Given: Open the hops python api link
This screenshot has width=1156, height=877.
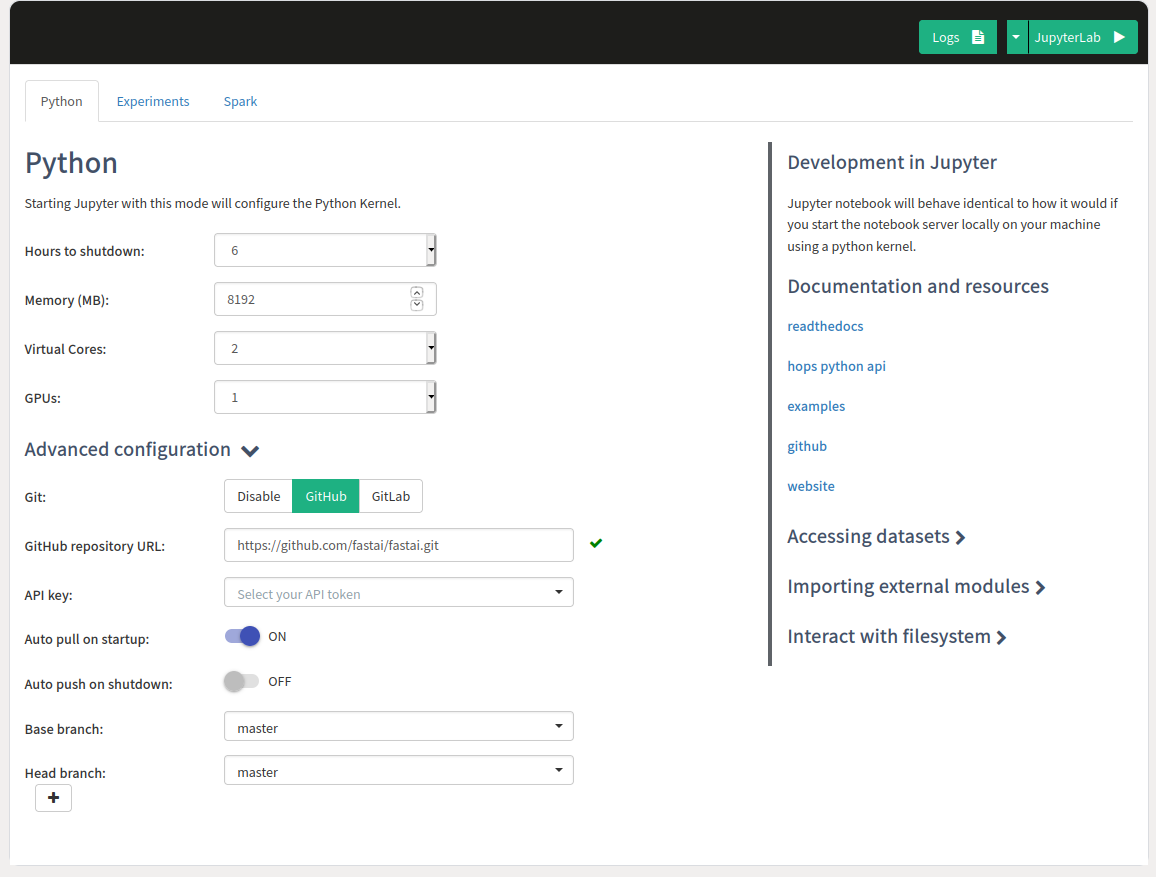Looking at the screenshot, I should (836, 366).
